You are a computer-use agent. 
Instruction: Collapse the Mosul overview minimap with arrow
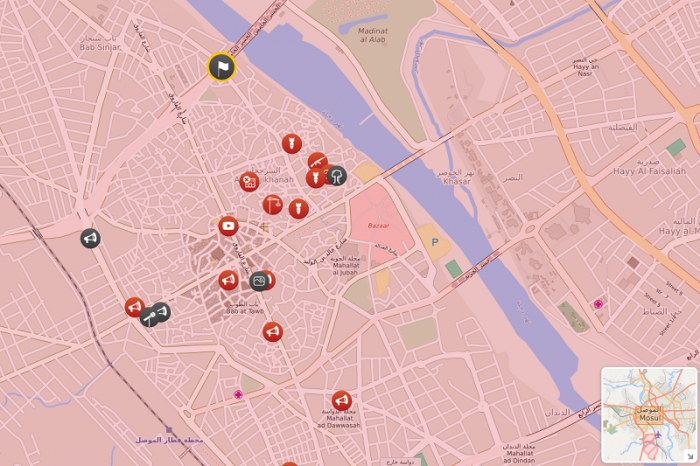pos(690,455)
